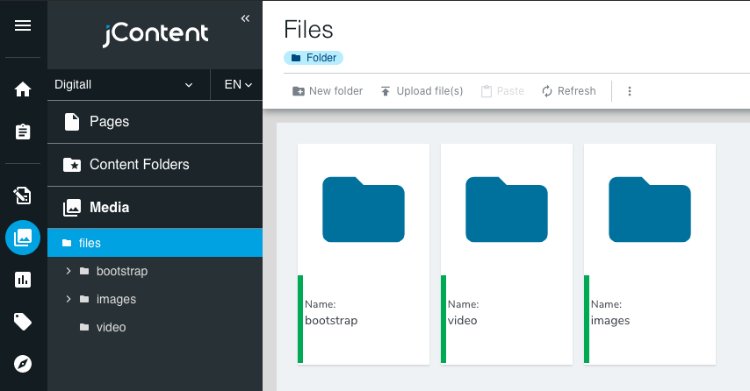Select bootstrap folder in tree
Screen dimensions: 750x391
pyautogui.click(x=122, y=271)
